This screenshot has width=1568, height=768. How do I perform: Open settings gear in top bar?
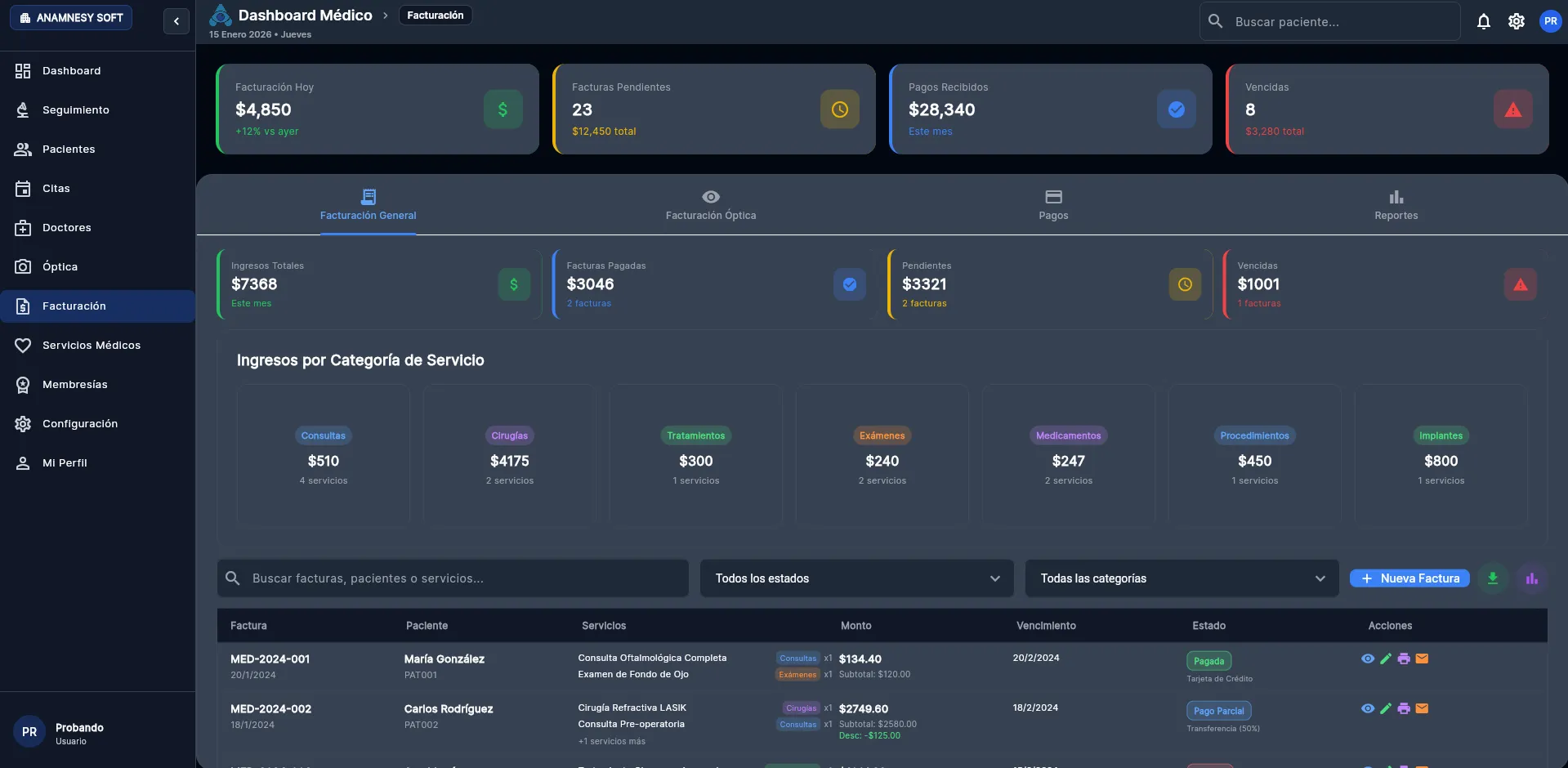(x=1517, y=21)
